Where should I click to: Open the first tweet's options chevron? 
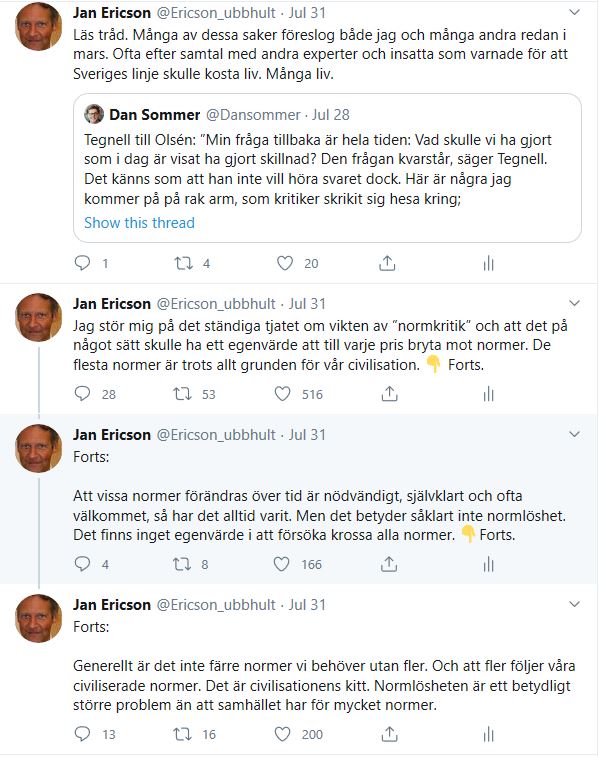(x=574, y=13)
